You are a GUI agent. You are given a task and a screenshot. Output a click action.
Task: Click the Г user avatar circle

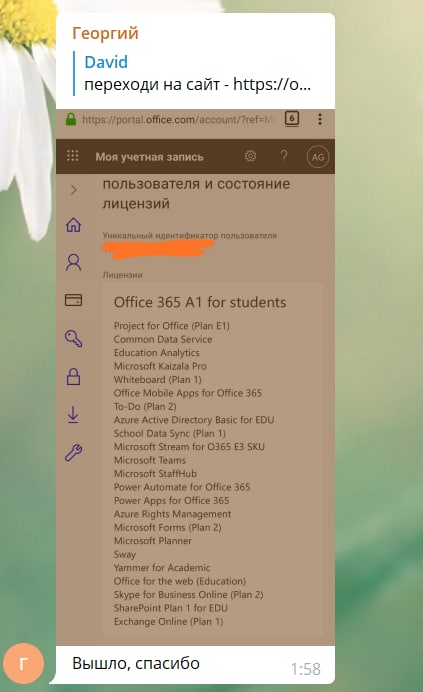pos(23,663)
